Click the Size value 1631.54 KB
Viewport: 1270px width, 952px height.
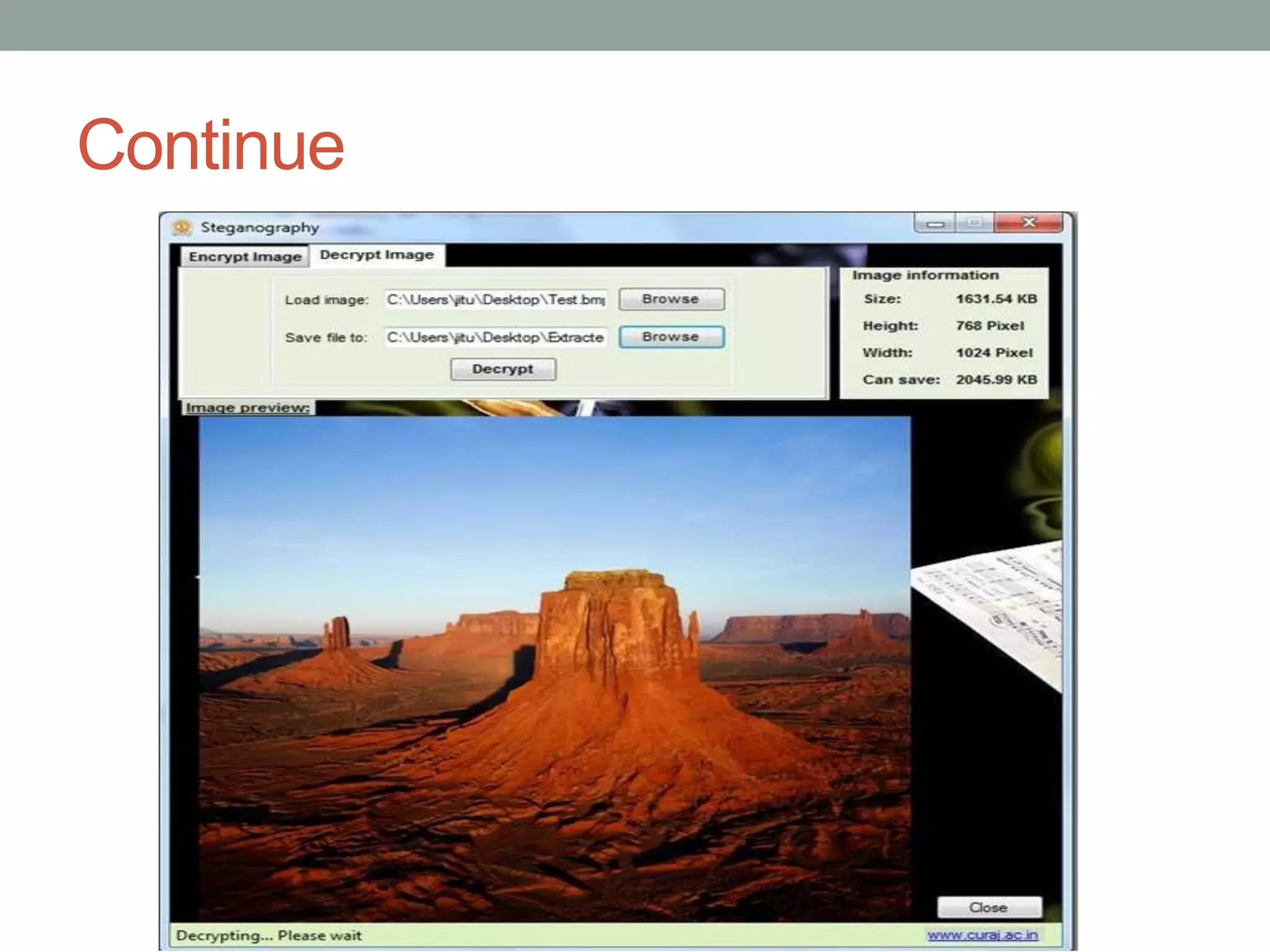point(996,299)
